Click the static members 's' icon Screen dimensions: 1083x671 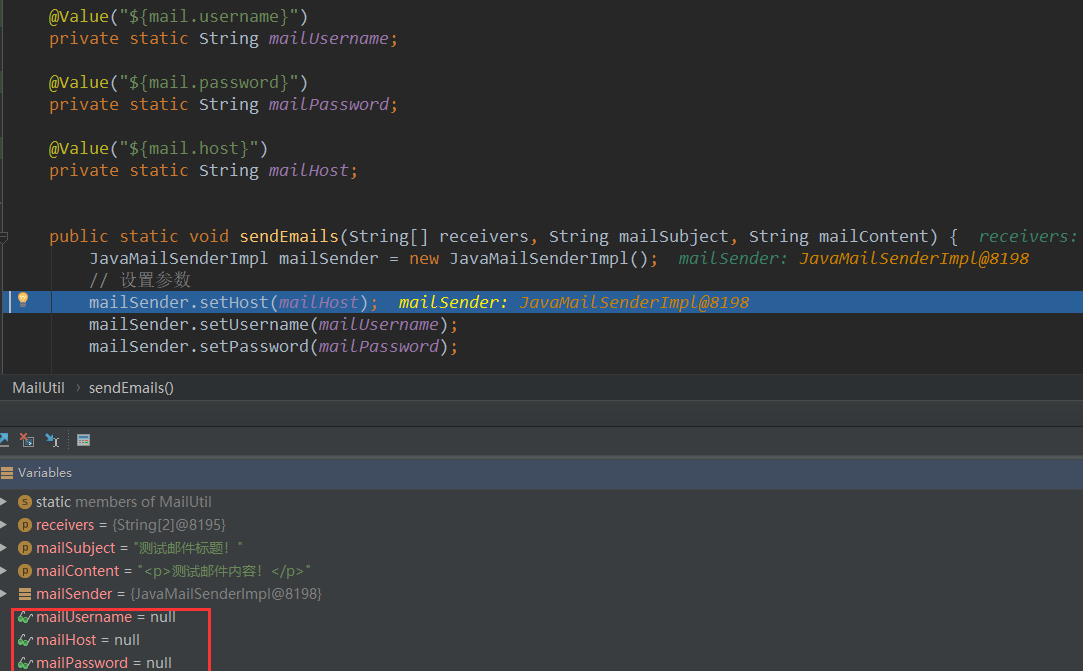click(x=25, y=502)
